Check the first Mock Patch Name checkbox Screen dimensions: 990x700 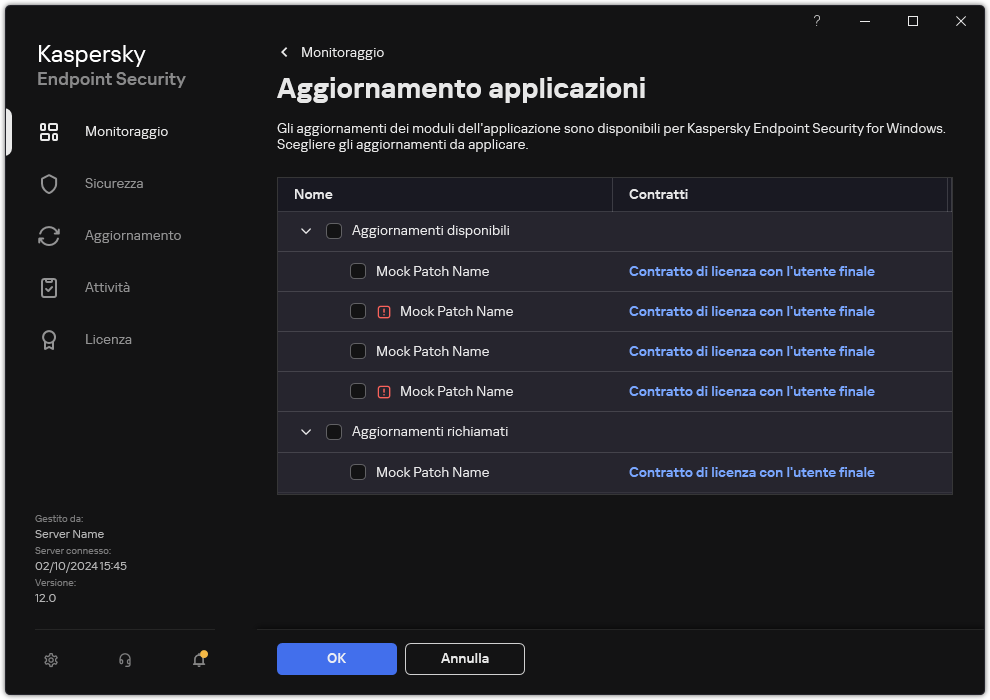point(358,271)
